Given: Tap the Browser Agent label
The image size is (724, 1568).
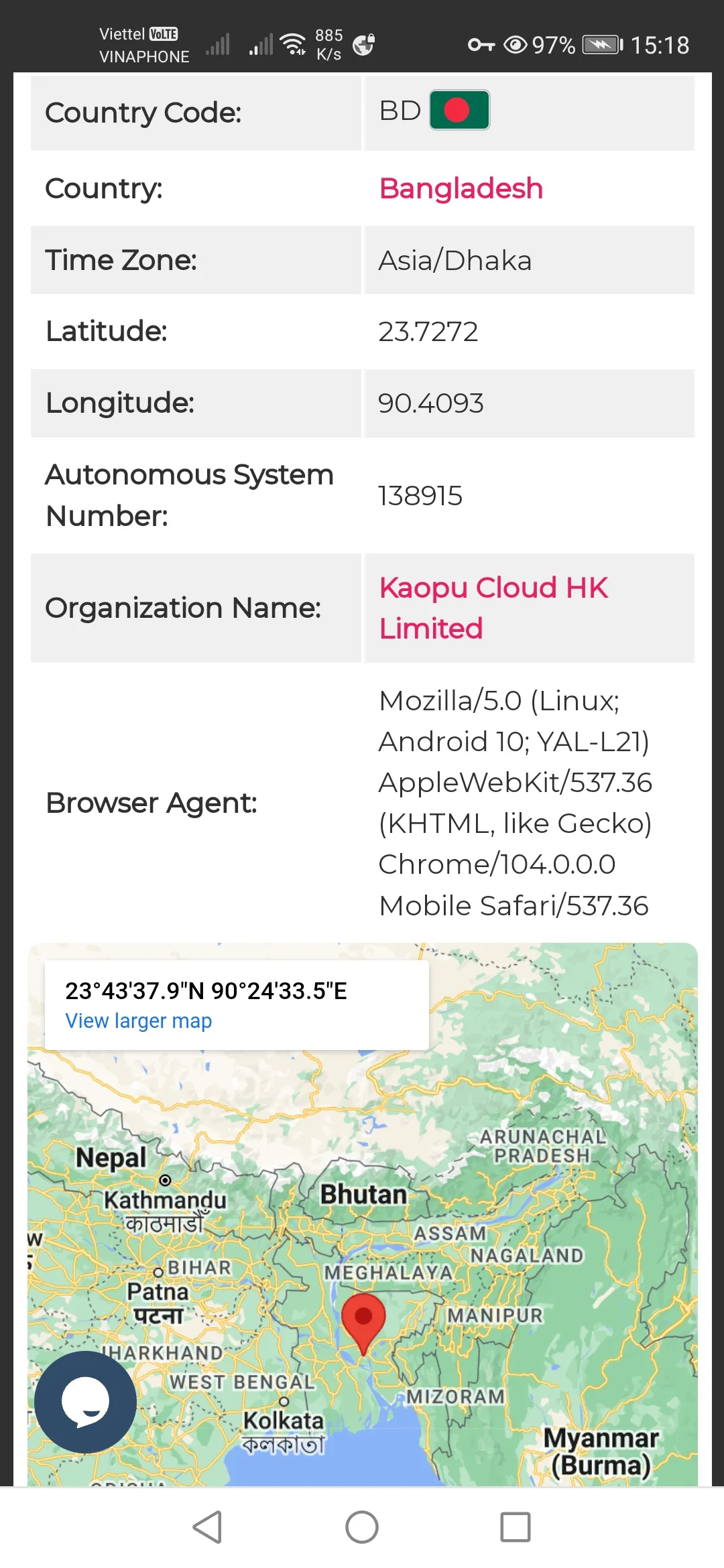Looking at the screenshot, I should (x=152, y=803).
